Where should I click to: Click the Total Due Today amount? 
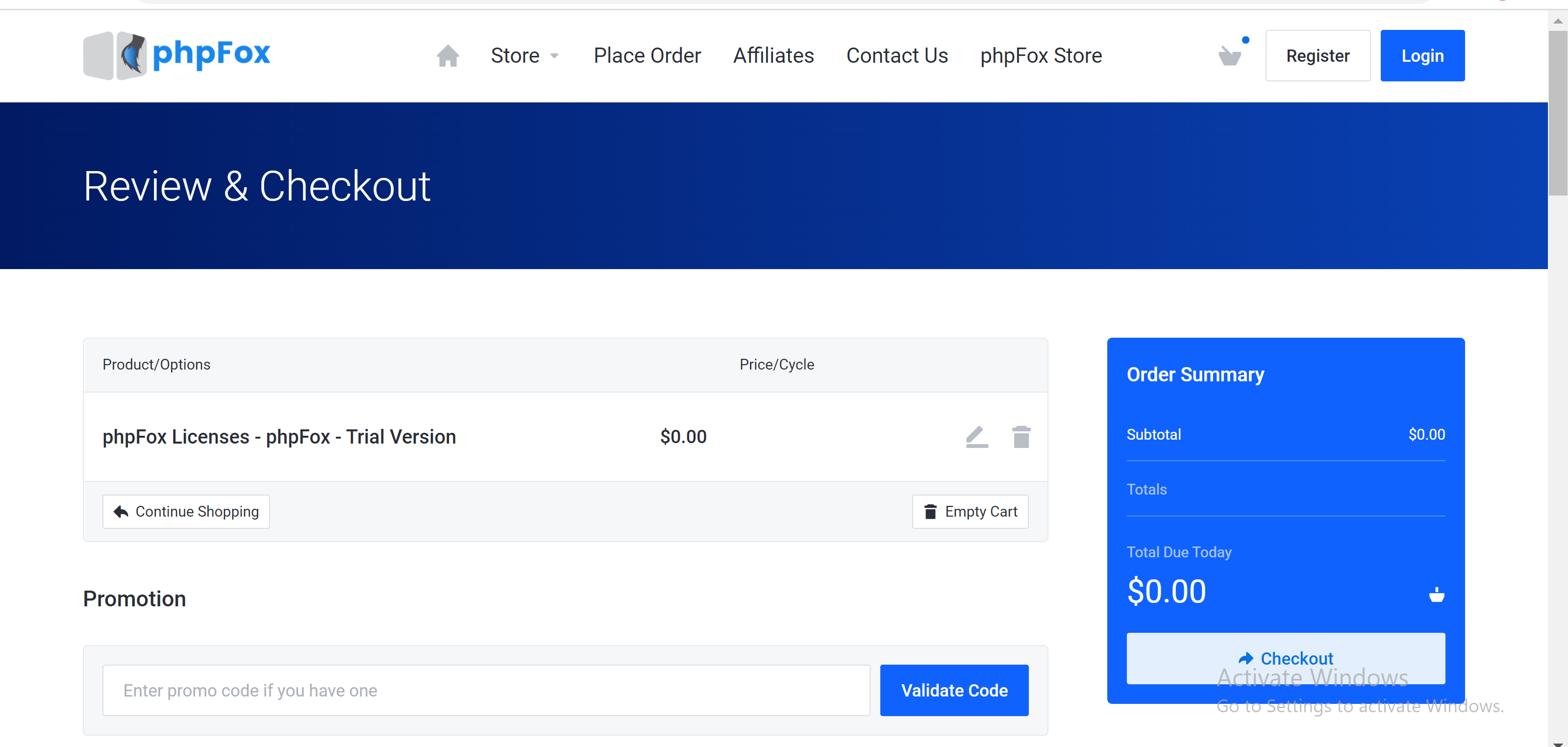click(1166, 591)
